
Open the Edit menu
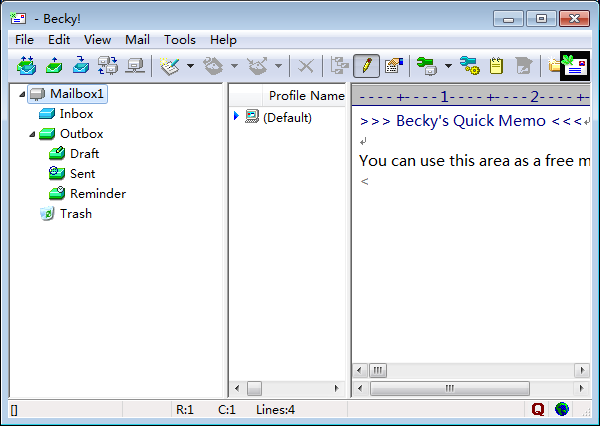coord(59,40)
